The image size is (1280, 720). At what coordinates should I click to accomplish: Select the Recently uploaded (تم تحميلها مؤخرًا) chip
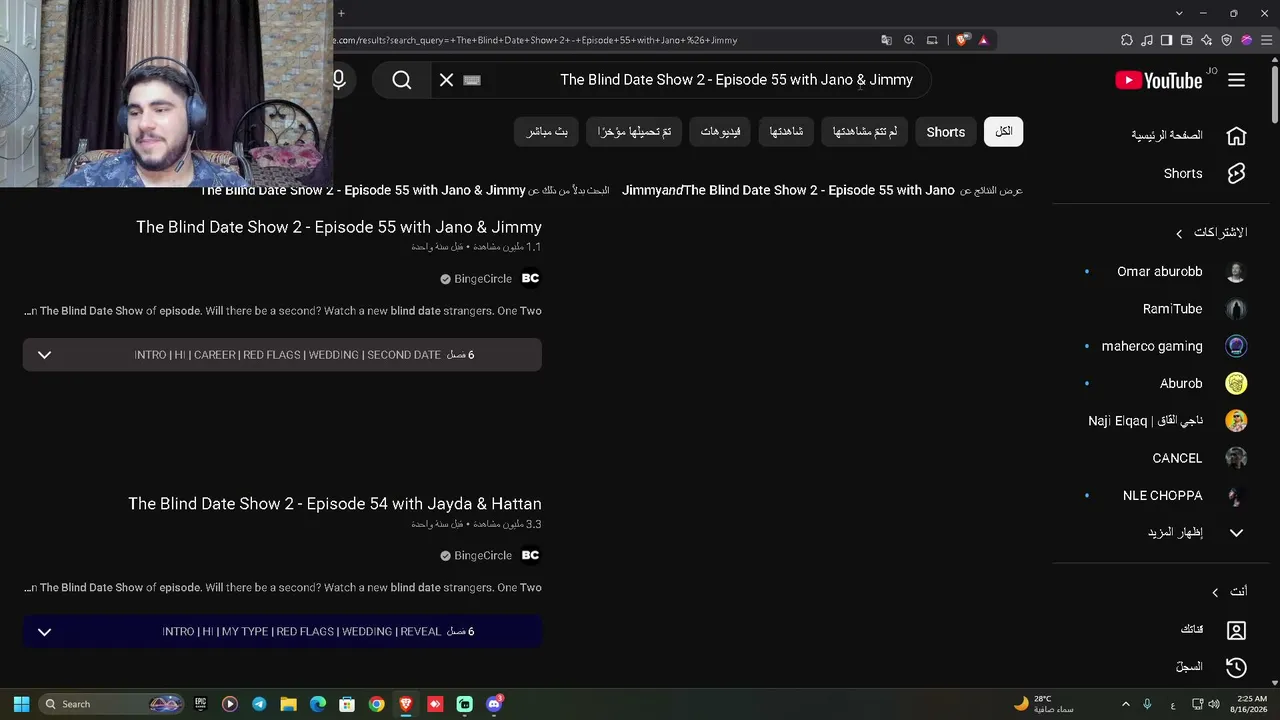[x=635, y=132]
